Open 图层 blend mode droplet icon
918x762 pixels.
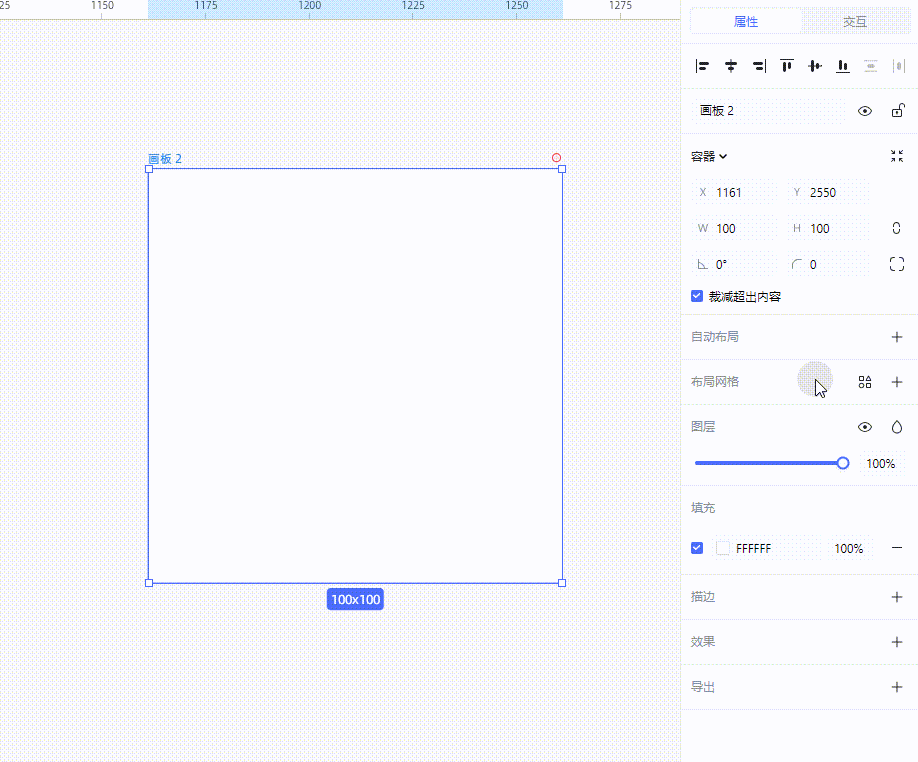point(897,427)
